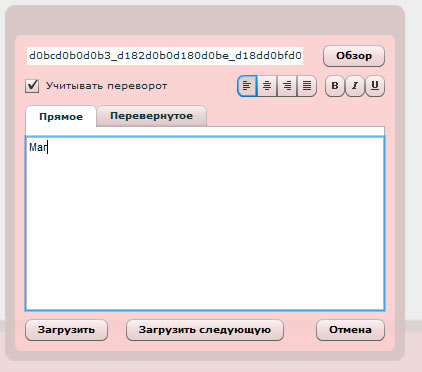
Task: Toggle bold formatting (B)
Action: tap(335, 86)
